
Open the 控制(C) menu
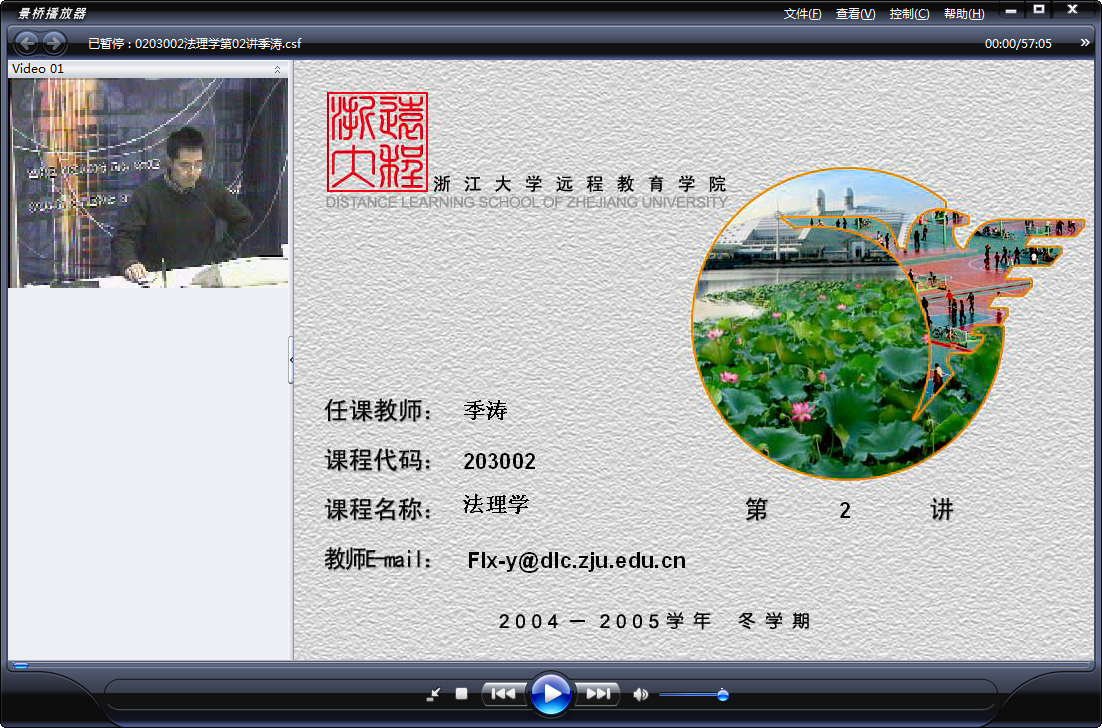(x=909, y=14)
